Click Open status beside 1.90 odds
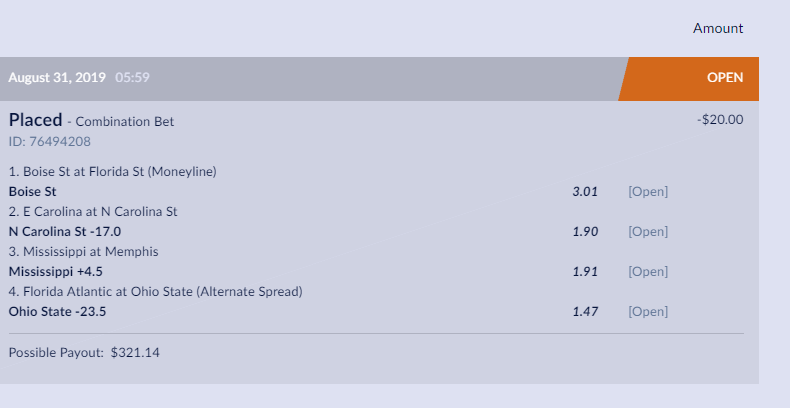This screenshot has height=408, width=790. click(648, 232)
